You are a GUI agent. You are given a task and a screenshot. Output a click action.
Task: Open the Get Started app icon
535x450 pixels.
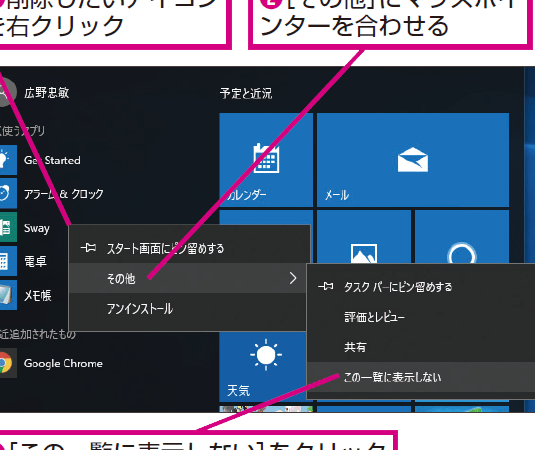click(8, 160)
